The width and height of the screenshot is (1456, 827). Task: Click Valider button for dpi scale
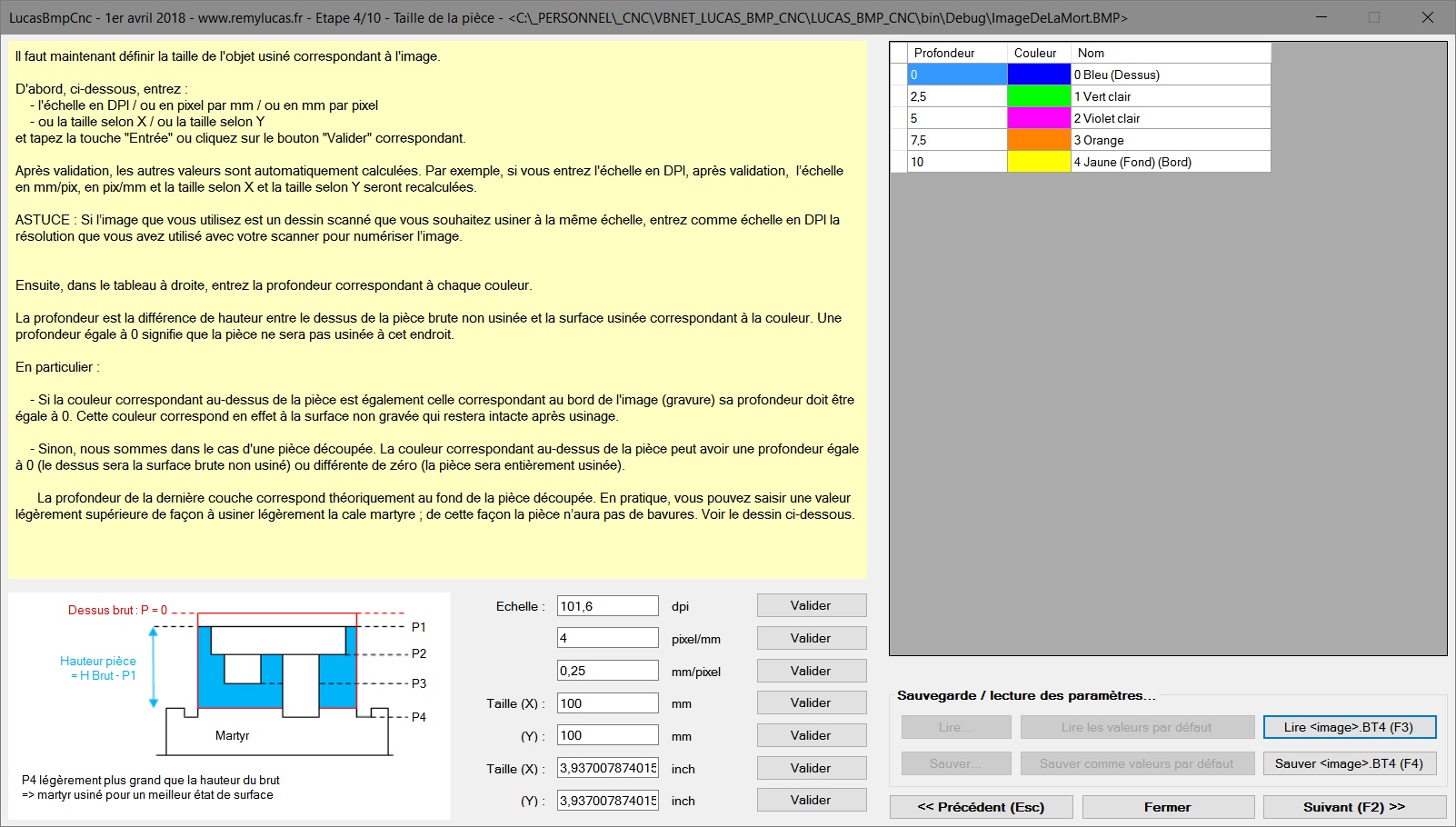811,605
